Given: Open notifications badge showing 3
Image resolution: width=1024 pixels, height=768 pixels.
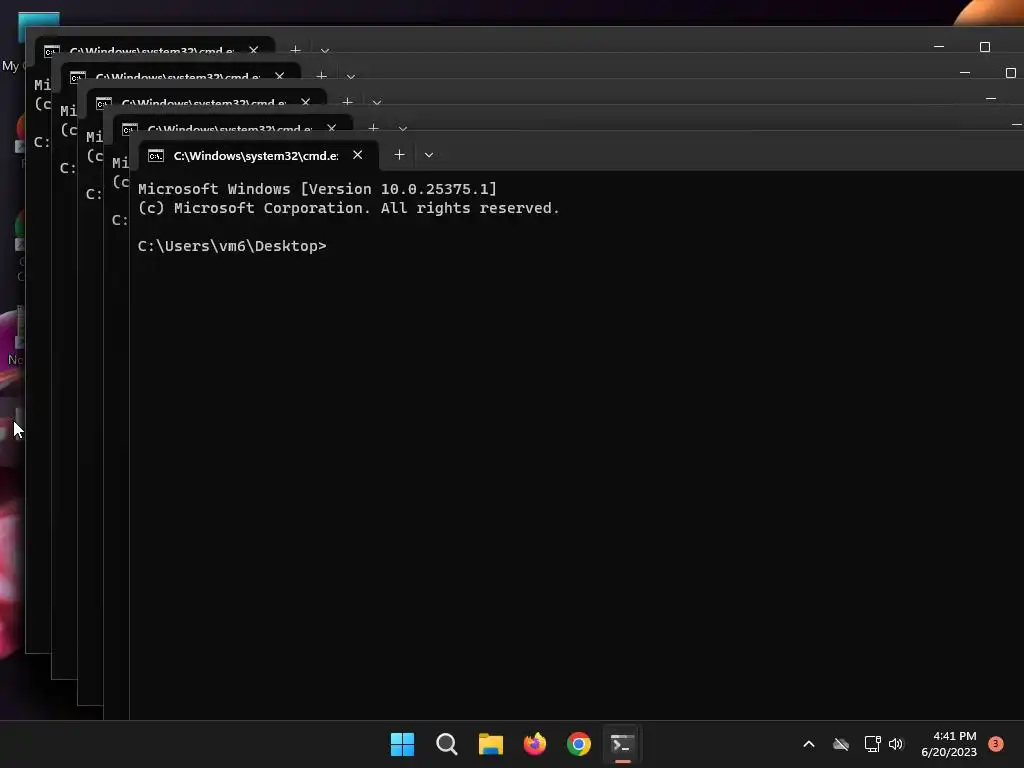Looking at the screenshot, I should 996,743.
